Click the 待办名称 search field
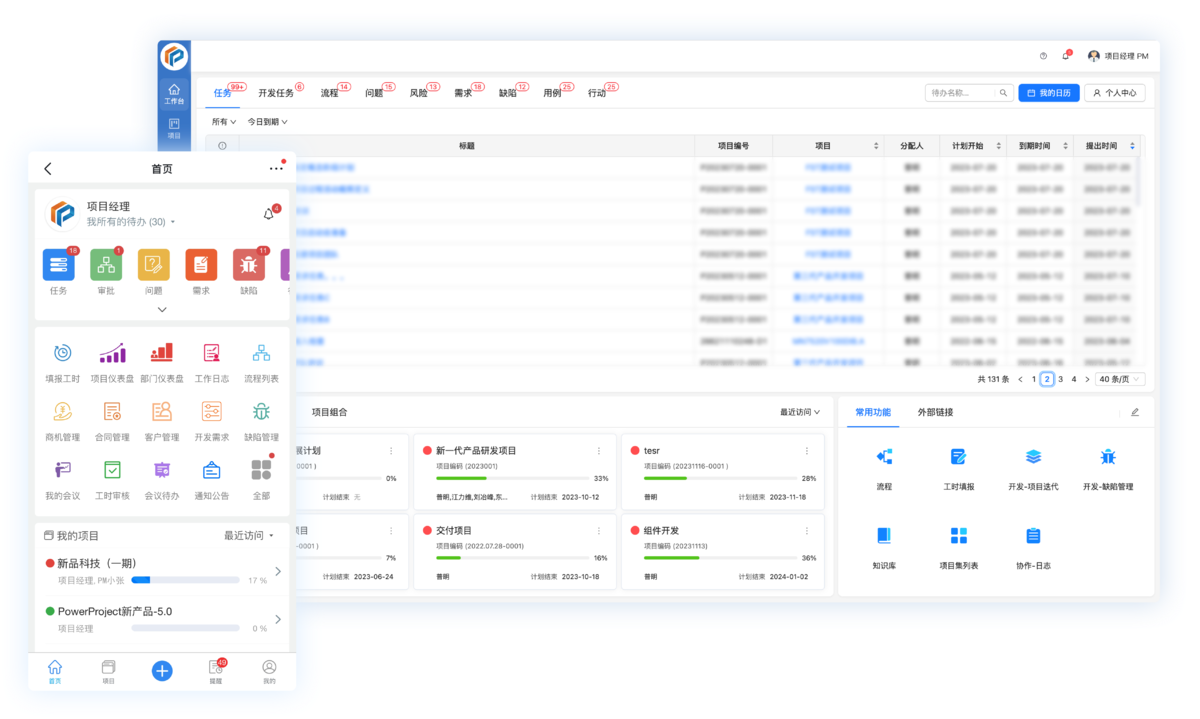1200x719 pixels. [x=969, y=92]
